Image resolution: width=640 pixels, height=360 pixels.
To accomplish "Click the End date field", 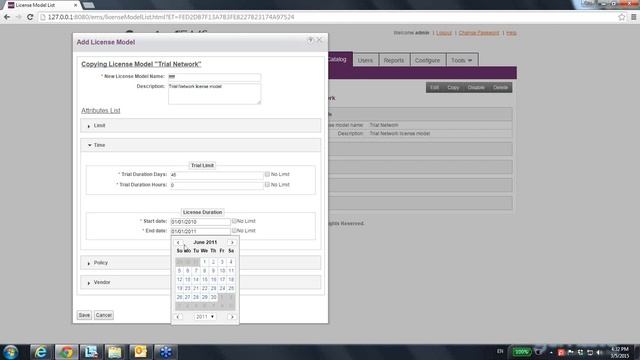I will tap(200, 231).
